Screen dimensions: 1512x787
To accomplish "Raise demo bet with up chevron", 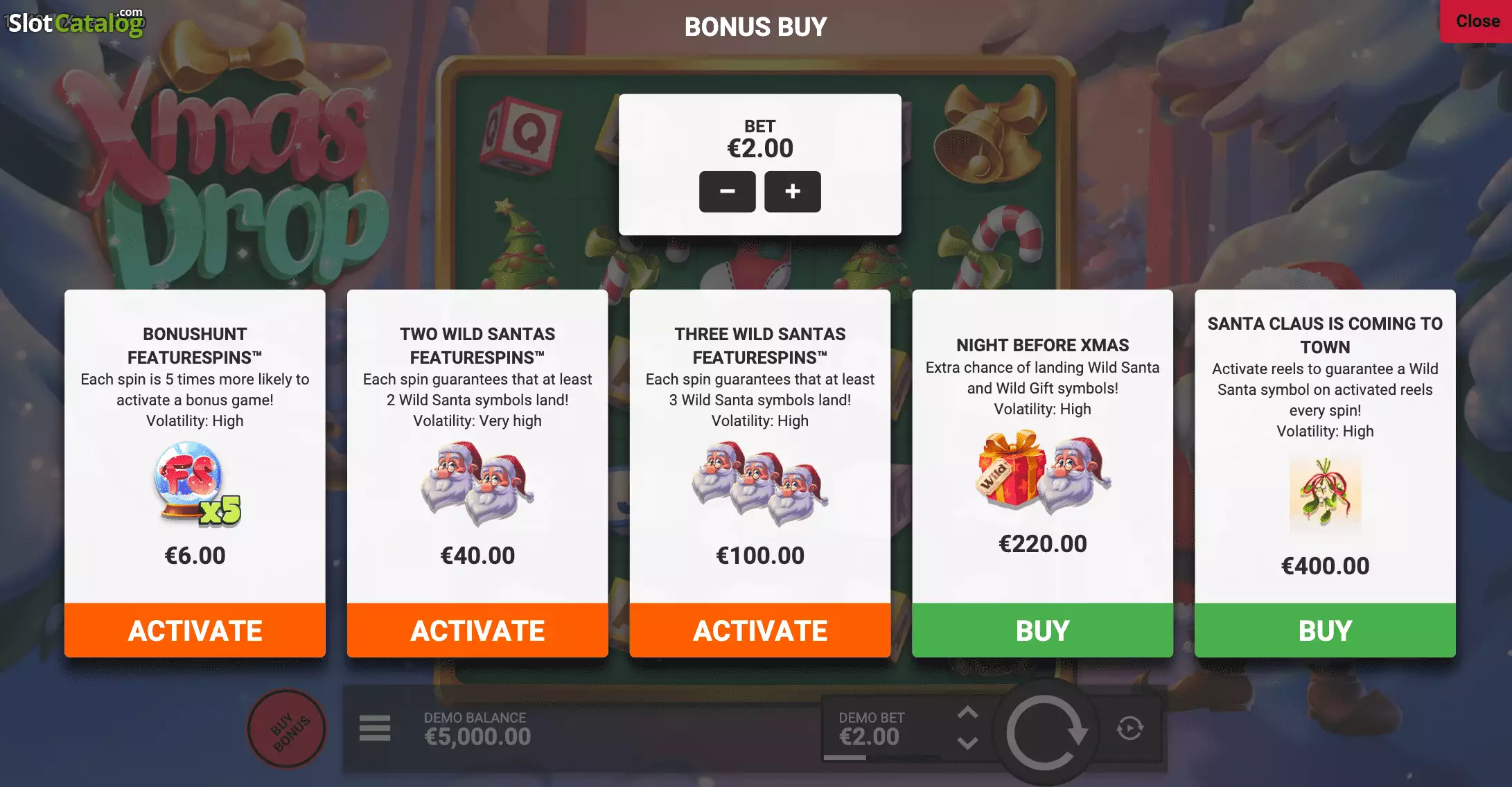I will (967, 713).
